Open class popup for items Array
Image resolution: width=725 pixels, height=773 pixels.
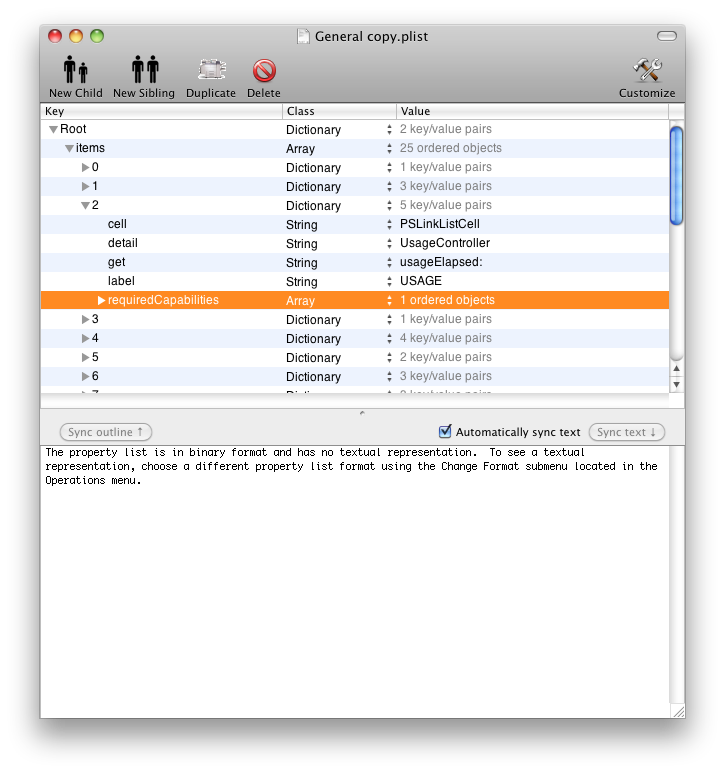[x=389, y=148]
